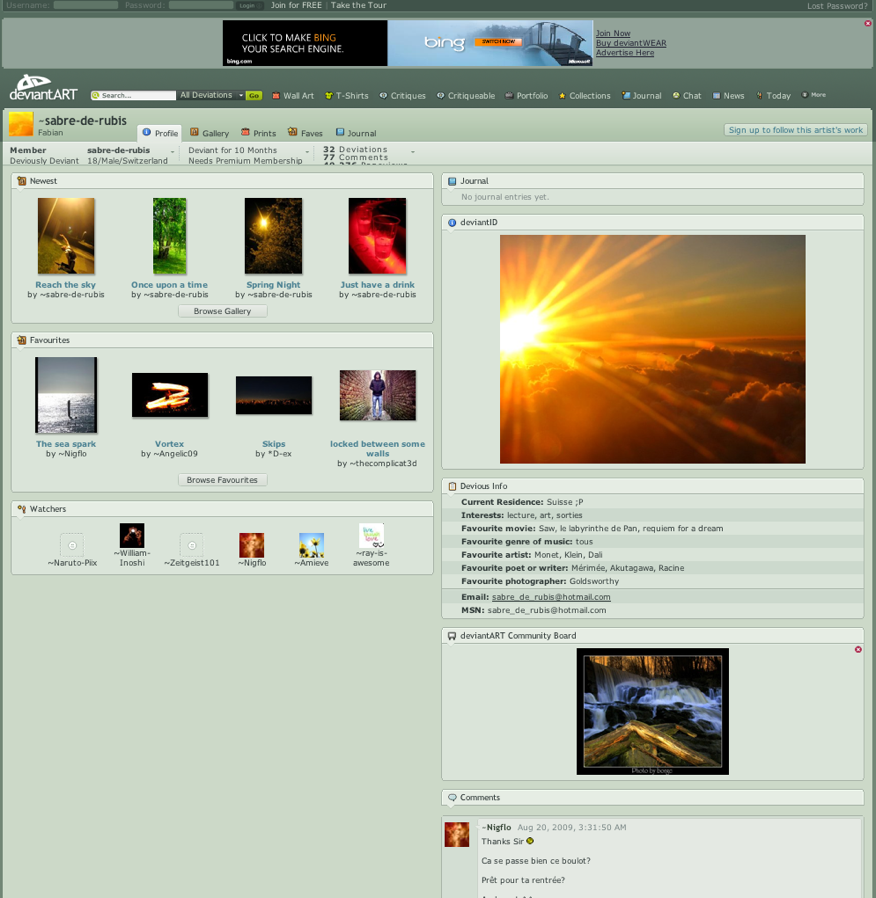Click the Newest panel header icon
Image resolution: width=876 pixels, height=898 pixels.
[x=22, y=181]
